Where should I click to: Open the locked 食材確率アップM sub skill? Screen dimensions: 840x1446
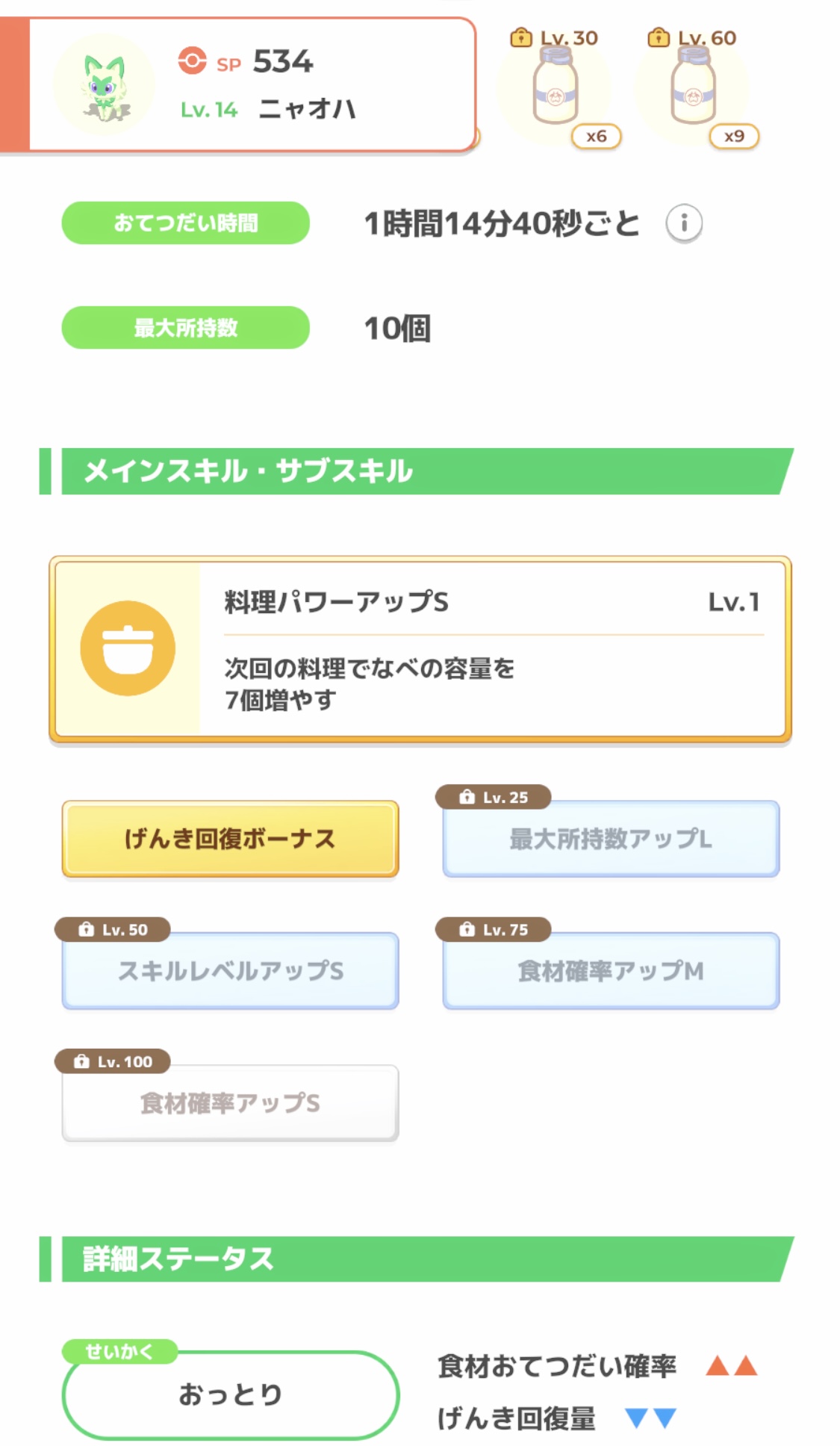[x=611, y=971]
